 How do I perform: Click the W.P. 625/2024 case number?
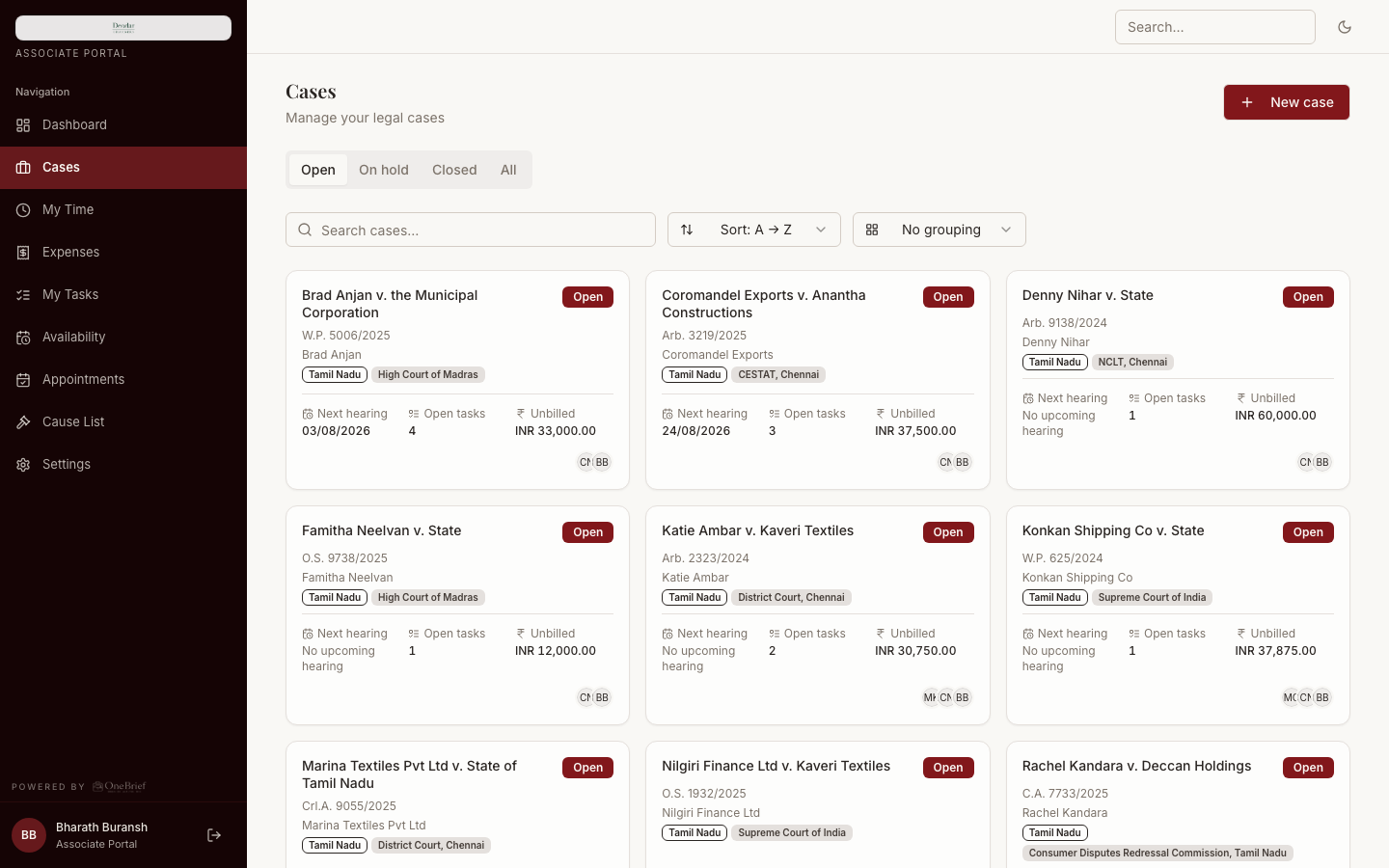pyautogui.click(x=1062, y=558)
